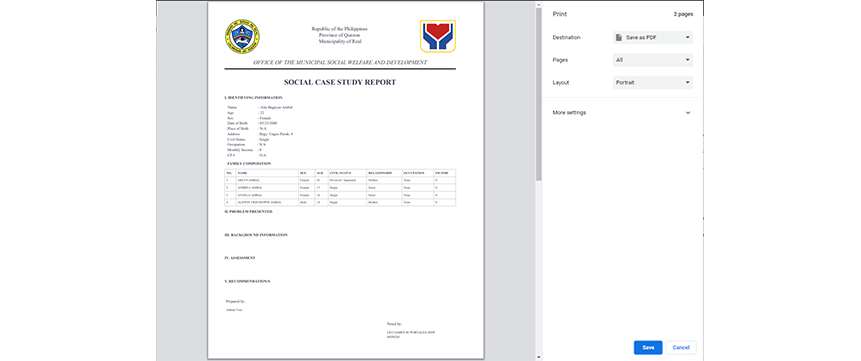Open the Layout dropdown set to Portrait
The image size is (861, 361).
[653, 82]
